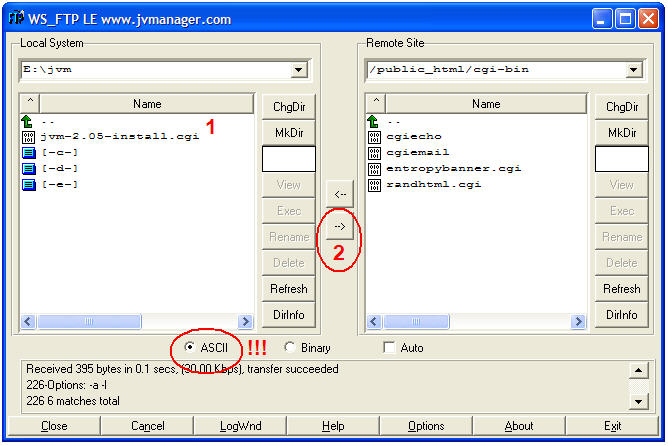Viewport: 668px width, 446px height.
Task: Click the "transfer succeeded" log line
Action: [182, 369]
